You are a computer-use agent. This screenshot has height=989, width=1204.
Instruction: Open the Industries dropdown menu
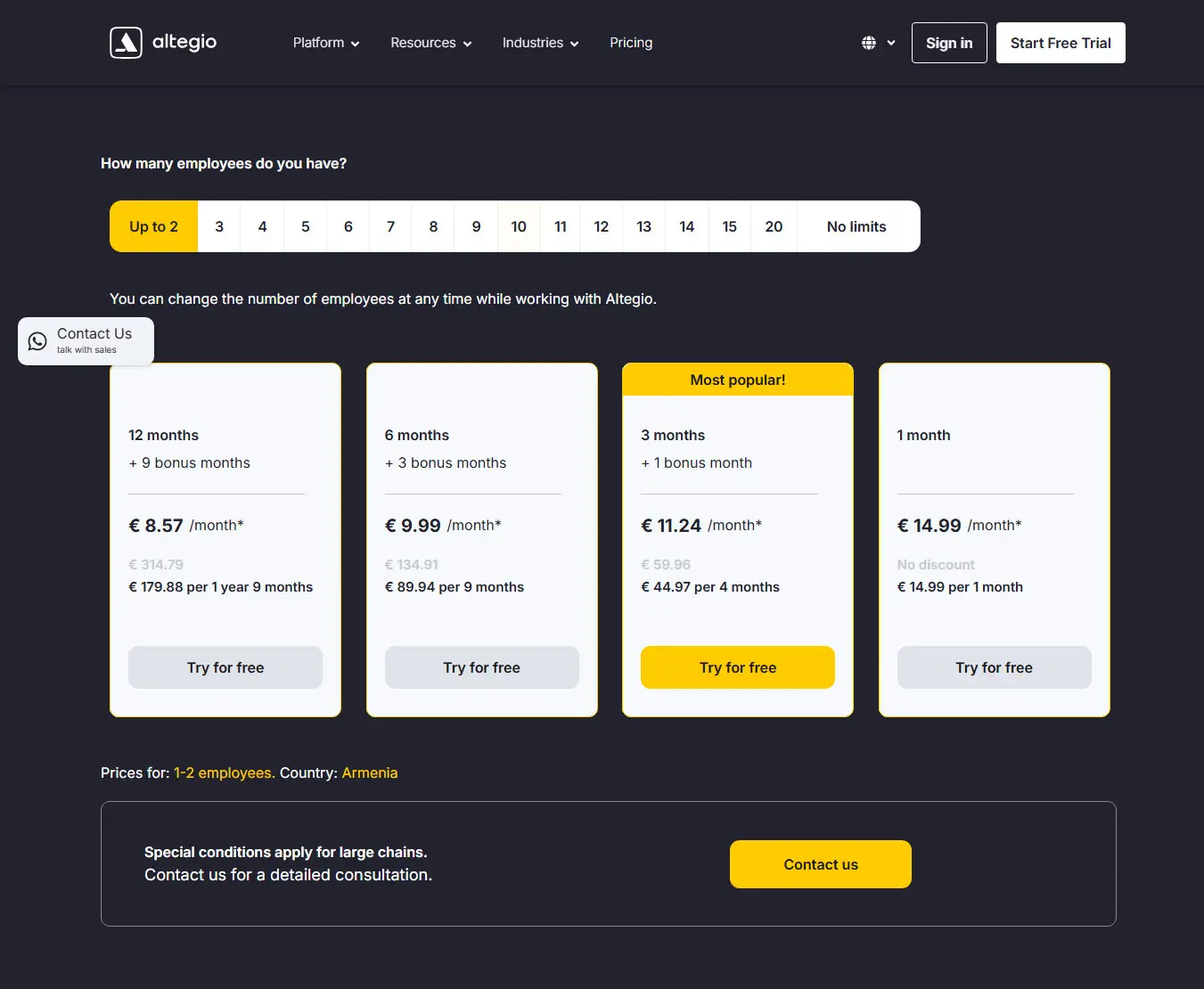tap(540, 43)
